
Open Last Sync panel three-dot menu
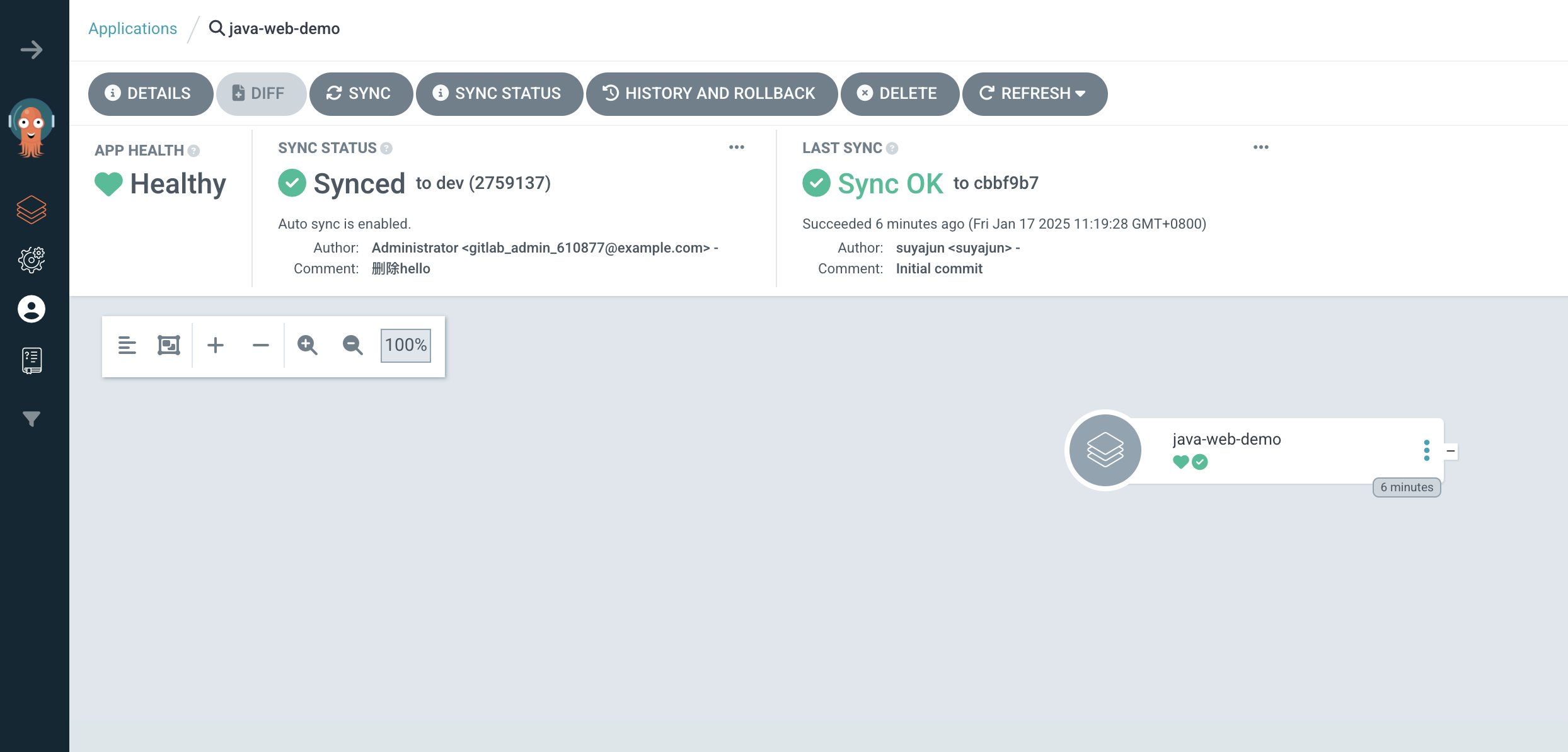pos(1260,147)
